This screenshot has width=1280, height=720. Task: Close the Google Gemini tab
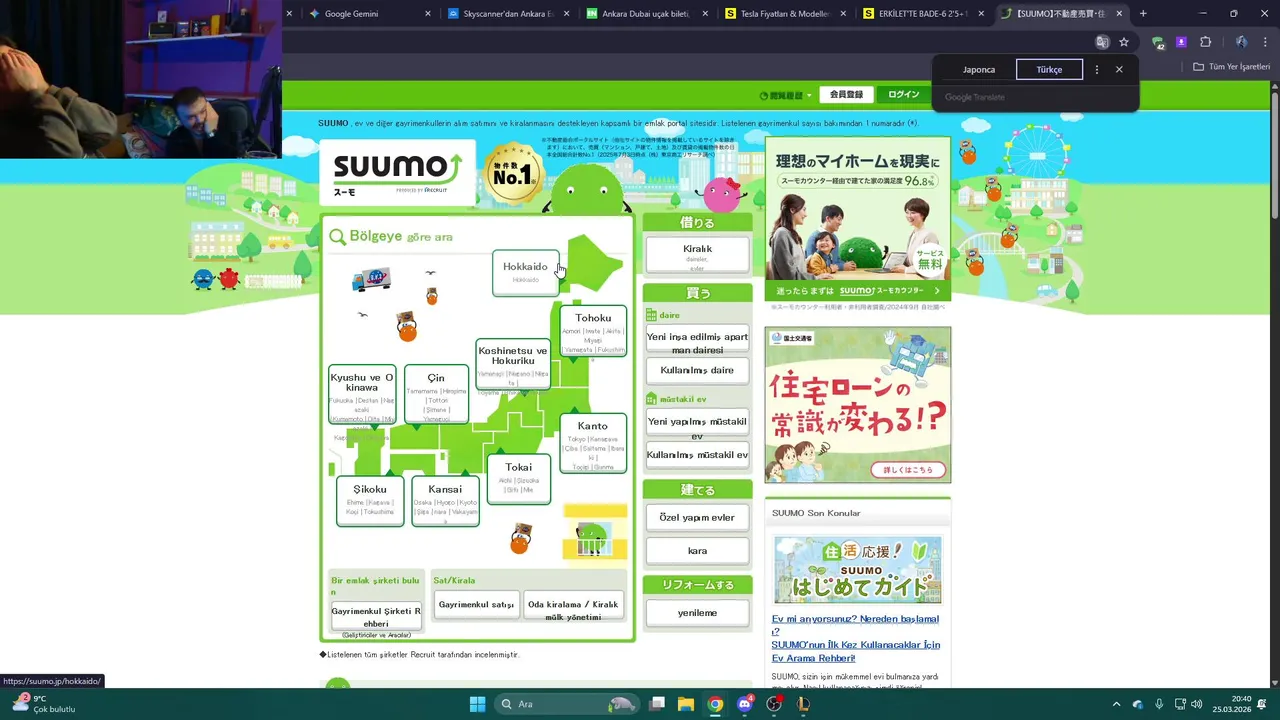coord(428,14)
